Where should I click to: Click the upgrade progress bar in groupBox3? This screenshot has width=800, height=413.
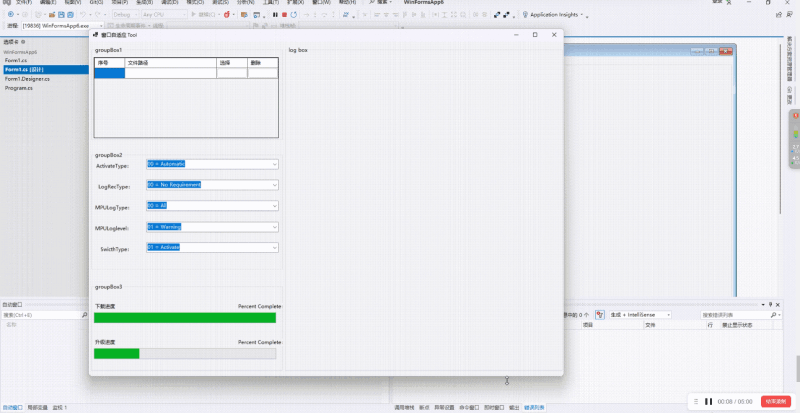pos(185,354)
